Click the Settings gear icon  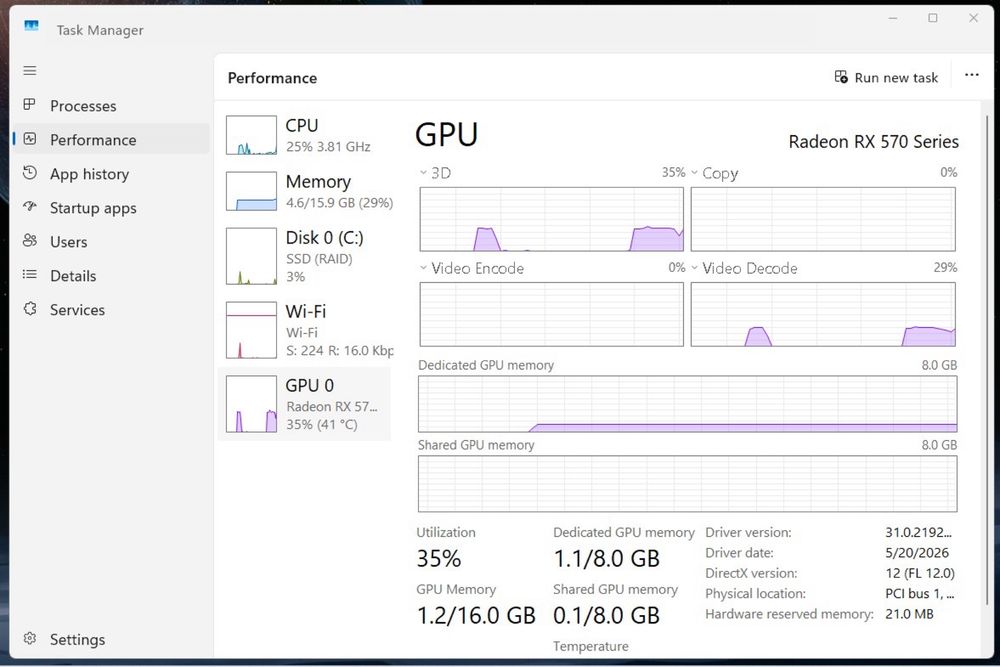(29, 638)
